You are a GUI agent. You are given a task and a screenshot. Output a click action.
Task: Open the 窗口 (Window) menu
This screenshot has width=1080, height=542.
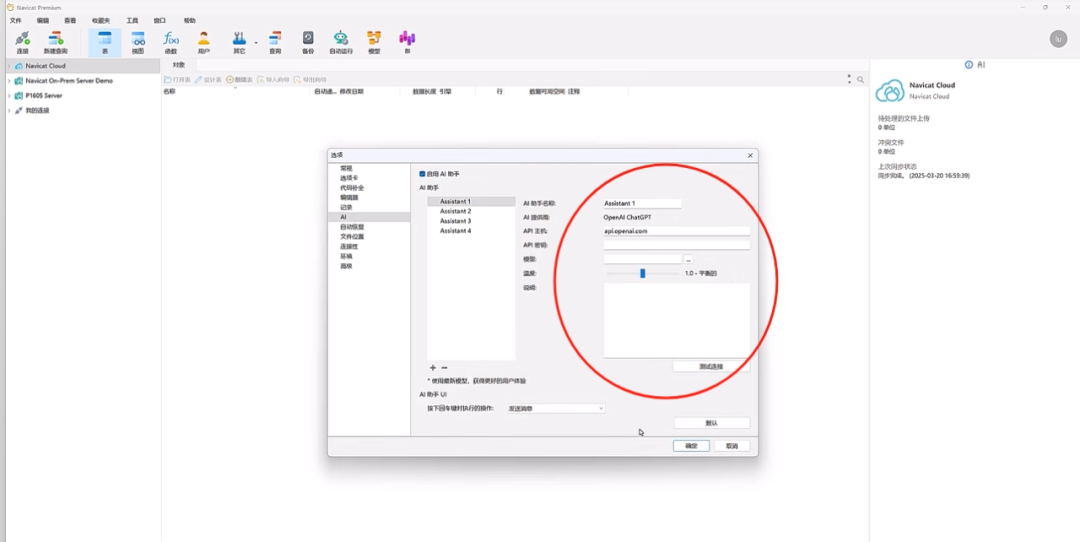click(x=159, y=21)
